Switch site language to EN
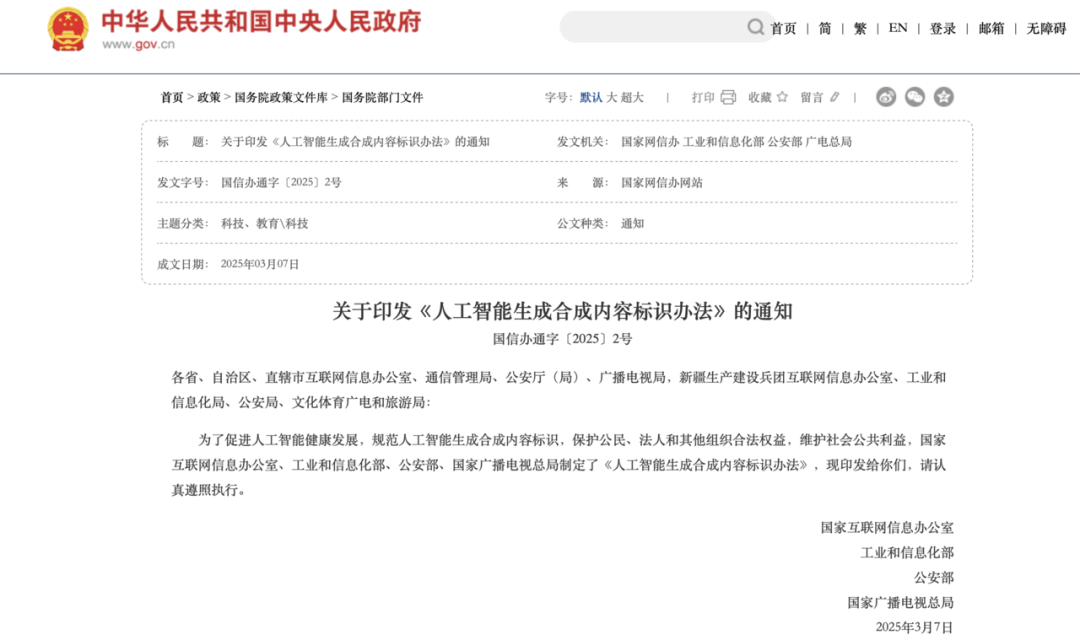 tap(898, 28)
